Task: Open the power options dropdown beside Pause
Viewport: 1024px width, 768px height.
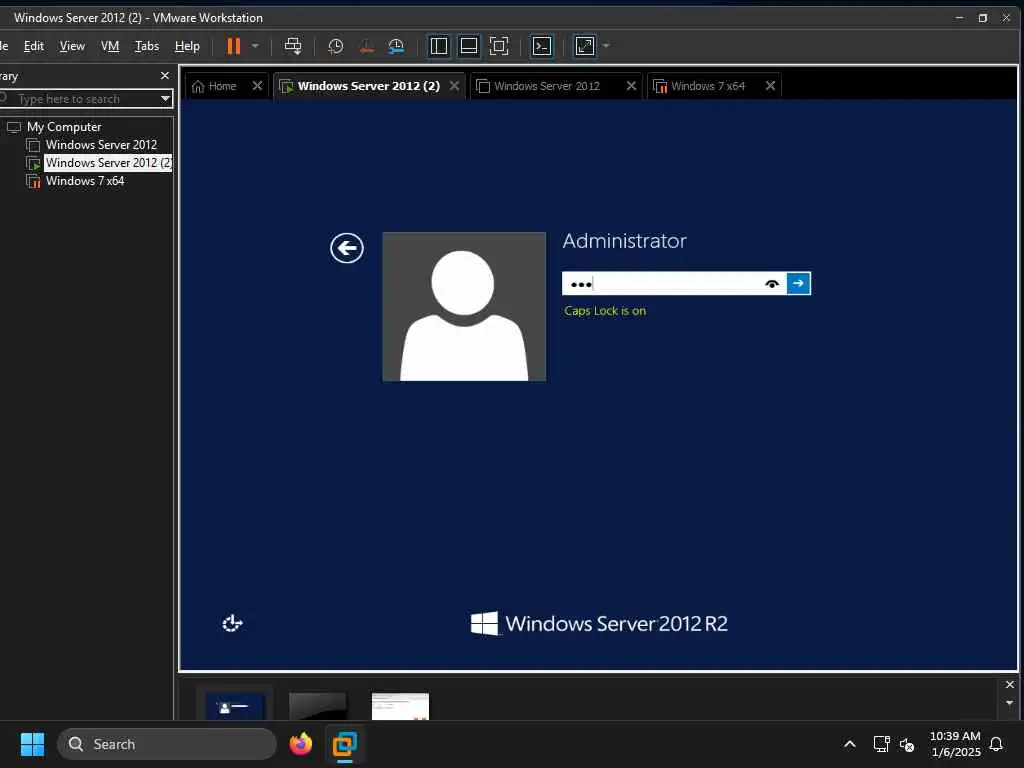Action: pos(255,46)
